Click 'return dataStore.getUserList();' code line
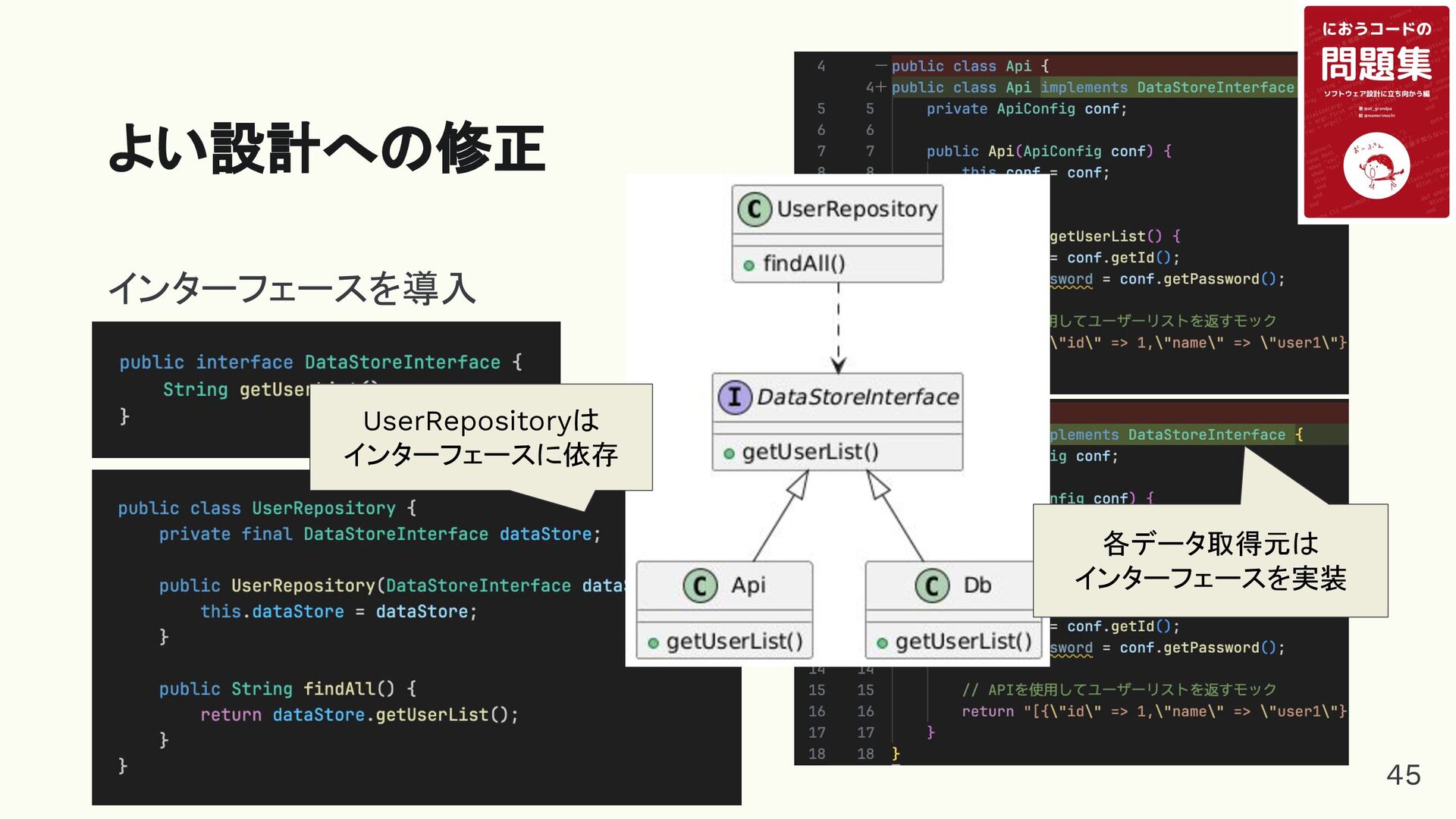This screenshot has height=819, width=1456. (359, 715)
